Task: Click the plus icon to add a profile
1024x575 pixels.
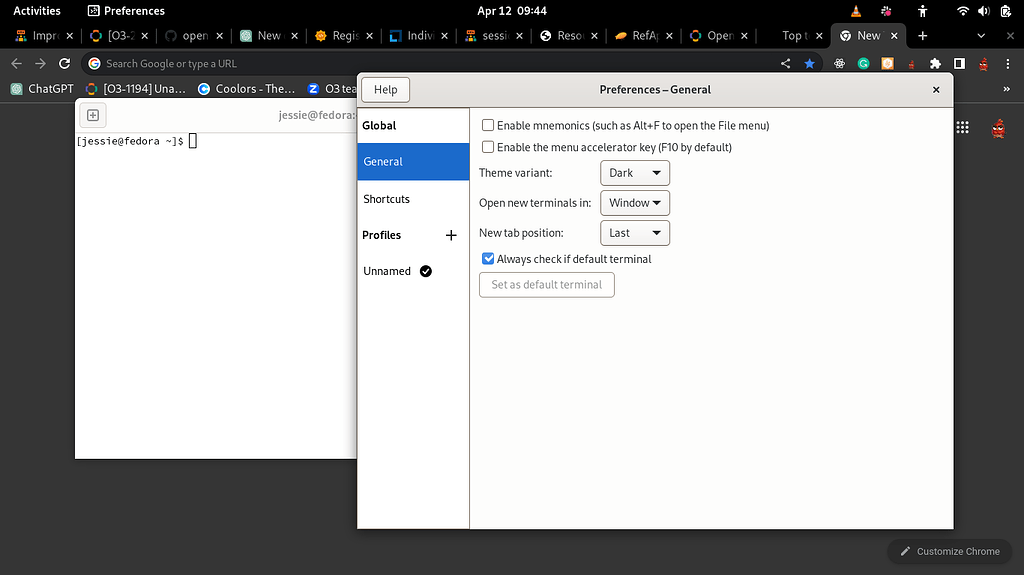Action: pos(451,235)
